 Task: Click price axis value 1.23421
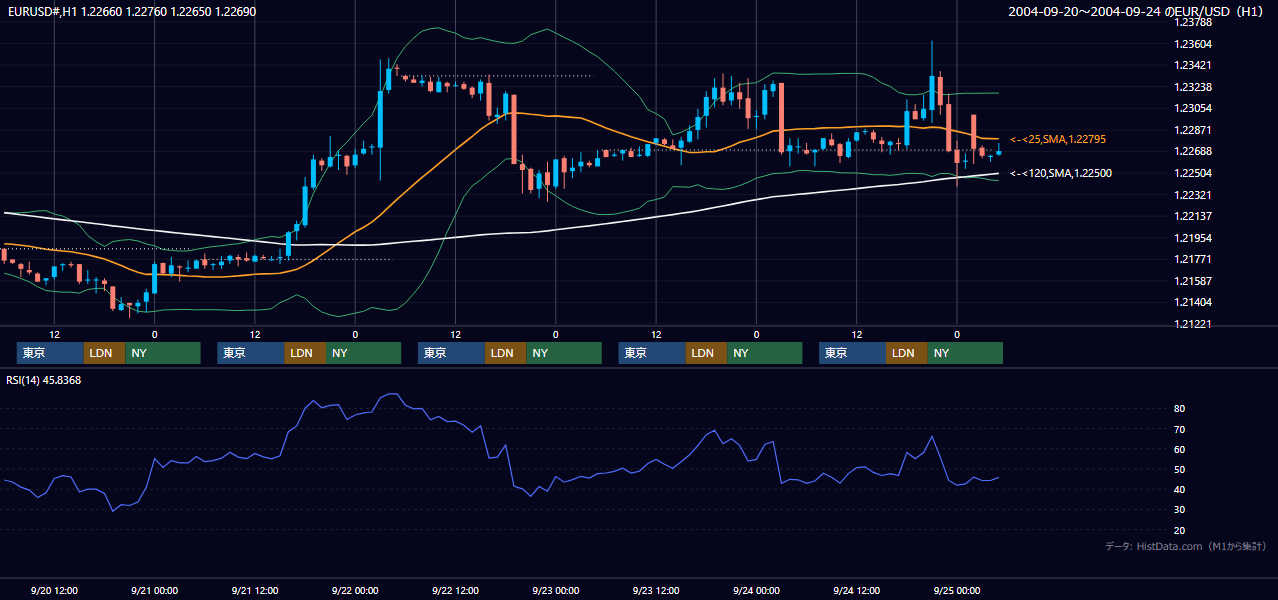pos(1193,65)
